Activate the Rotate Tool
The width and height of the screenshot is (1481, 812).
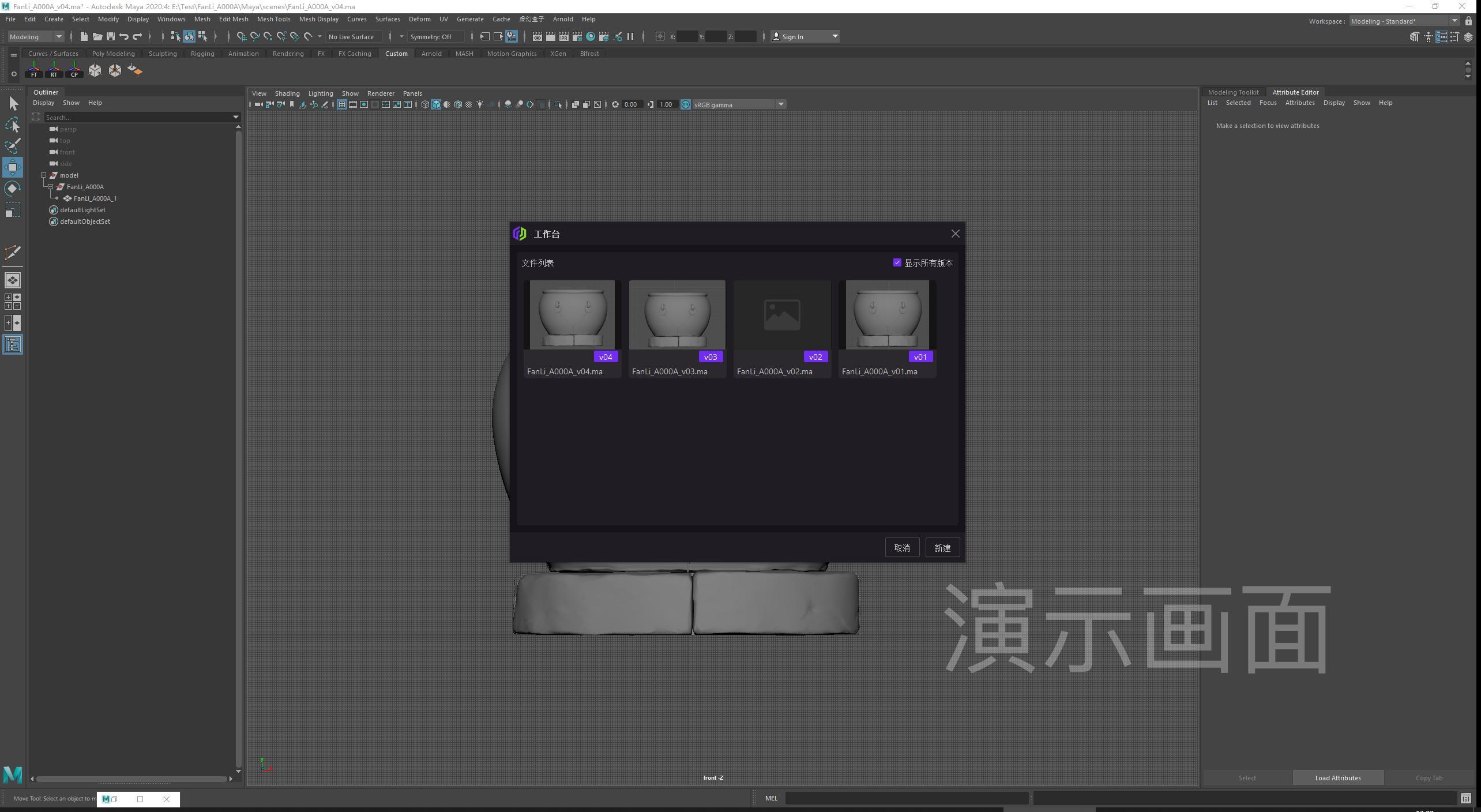[13, 189]
